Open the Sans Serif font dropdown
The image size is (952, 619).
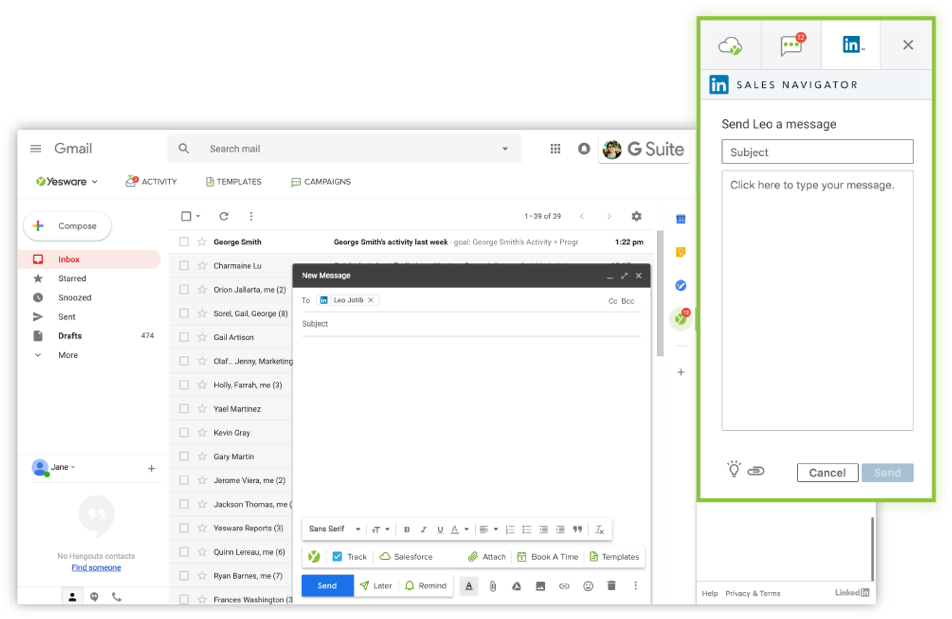pyautogui.click(x=333, y=528)
